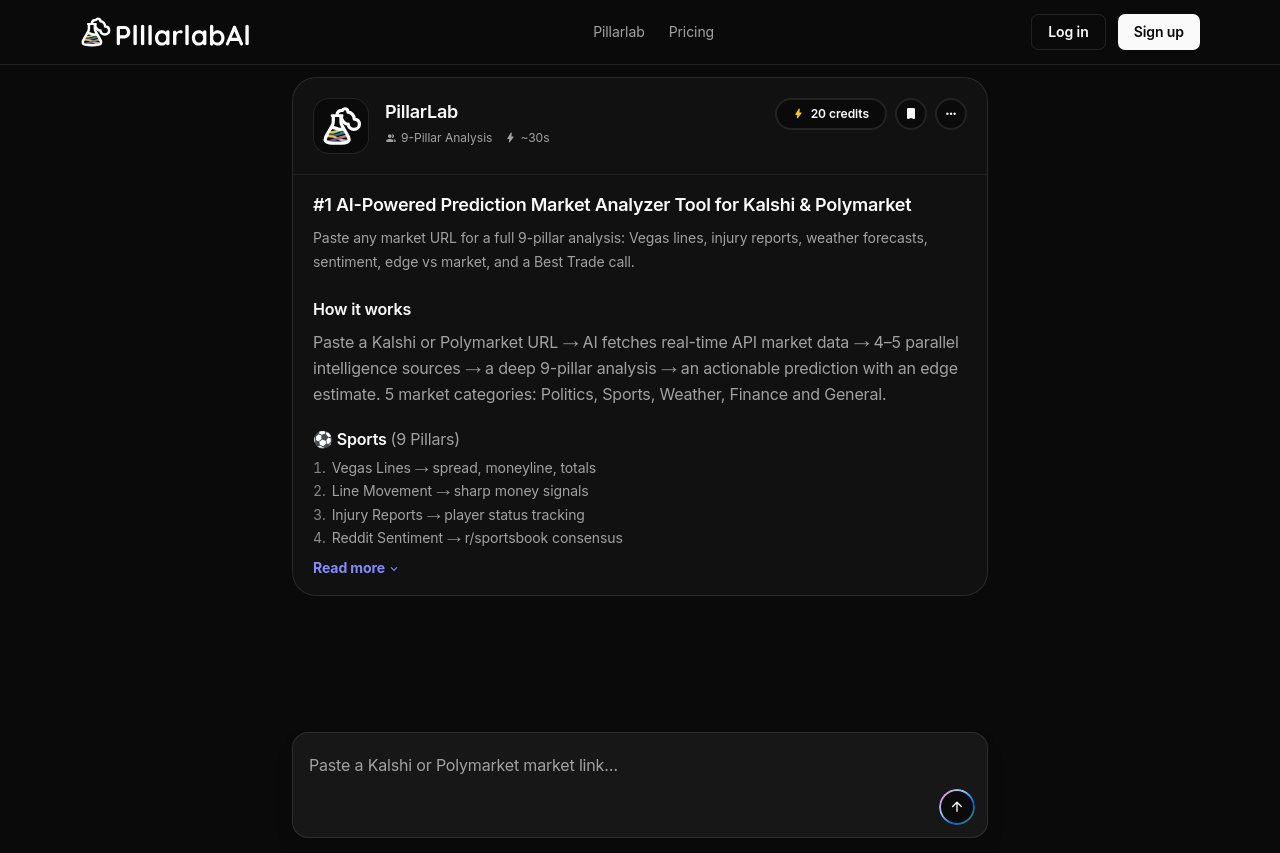1280x853 pixels.
Task: Click the Sign up button
Action: (1159, 32)
